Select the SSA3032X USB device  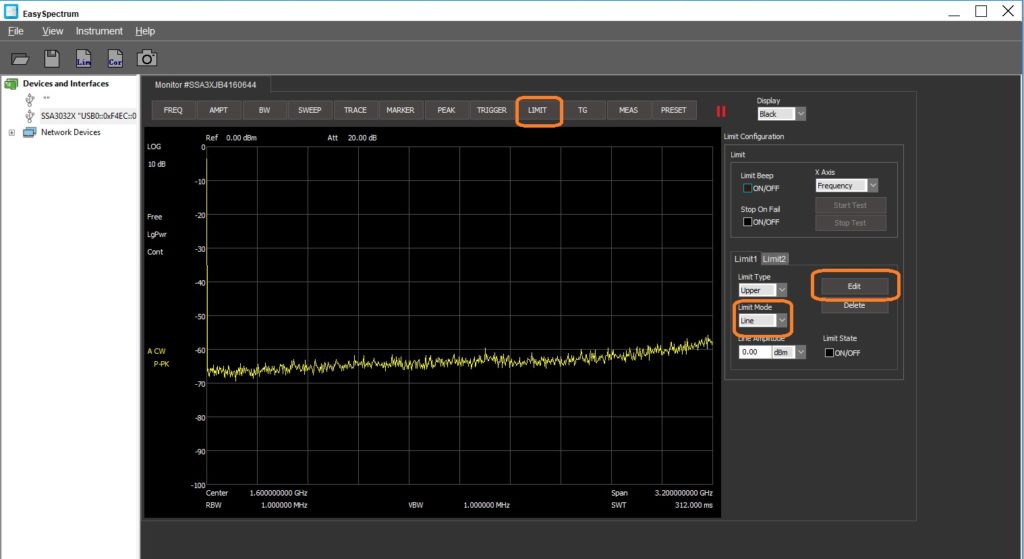88,115
